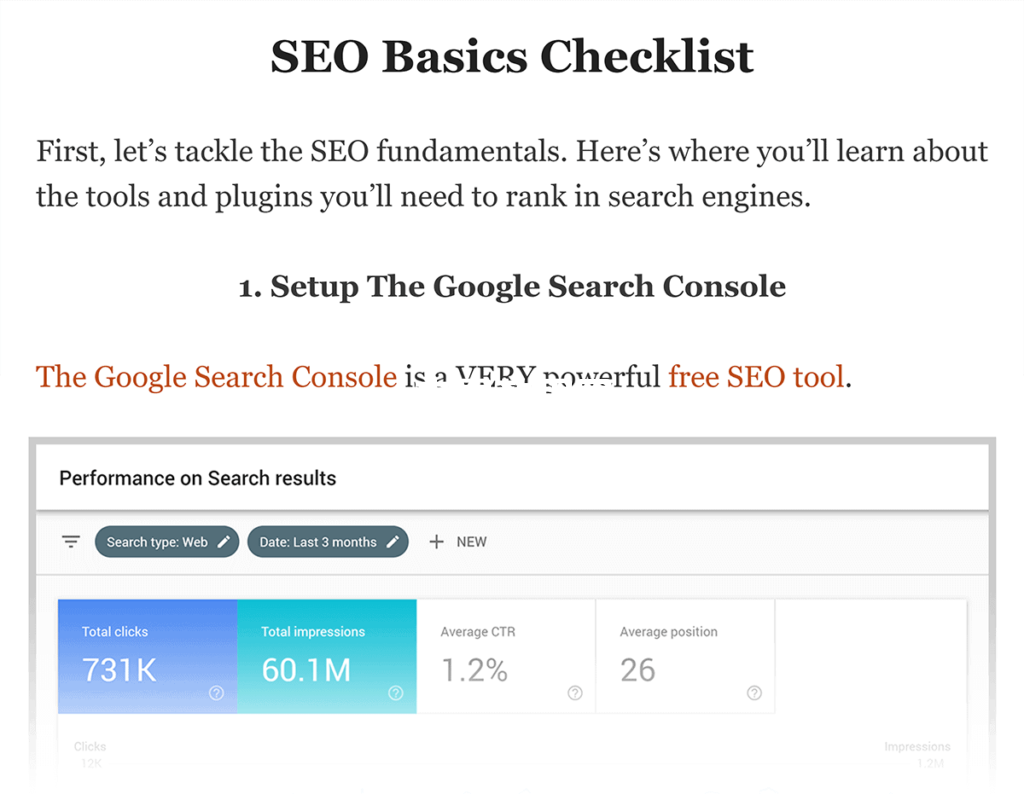Edit Search type pencil icon
1024x794 pixels.
coord(223,542)
